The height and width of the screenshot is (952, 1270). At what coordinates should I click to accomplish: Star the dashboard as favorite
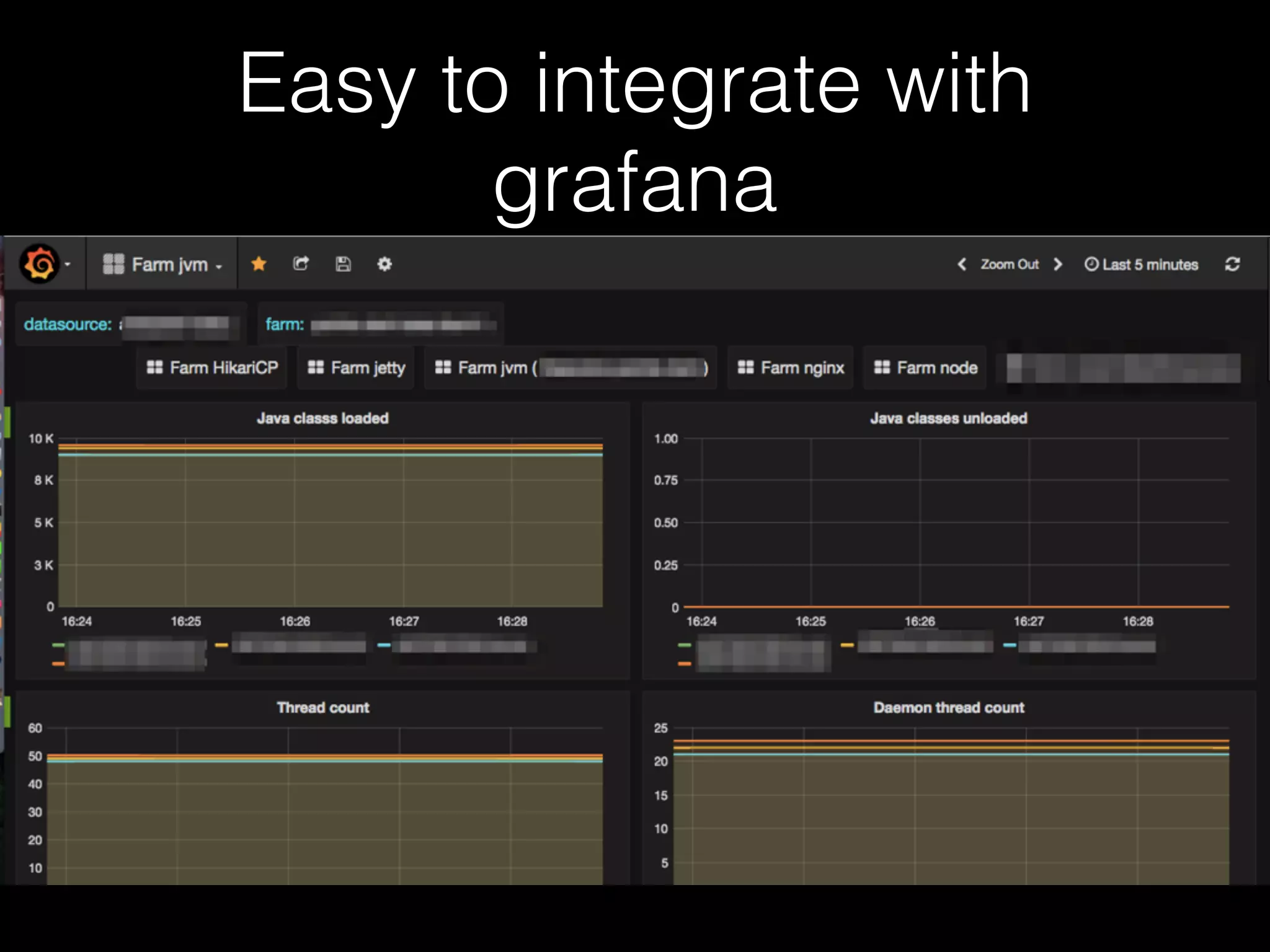259,264
